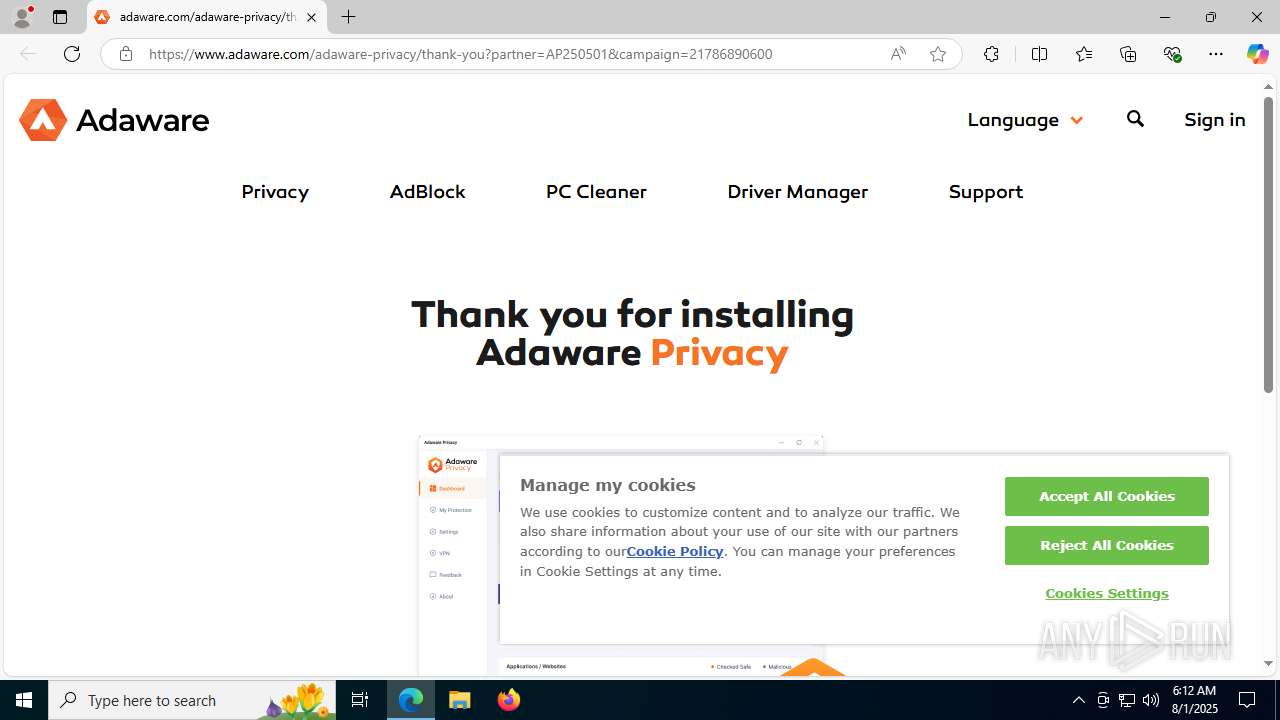Open a new tab with the plus icon
This screenshot has width=1280, height=720.
348,17
